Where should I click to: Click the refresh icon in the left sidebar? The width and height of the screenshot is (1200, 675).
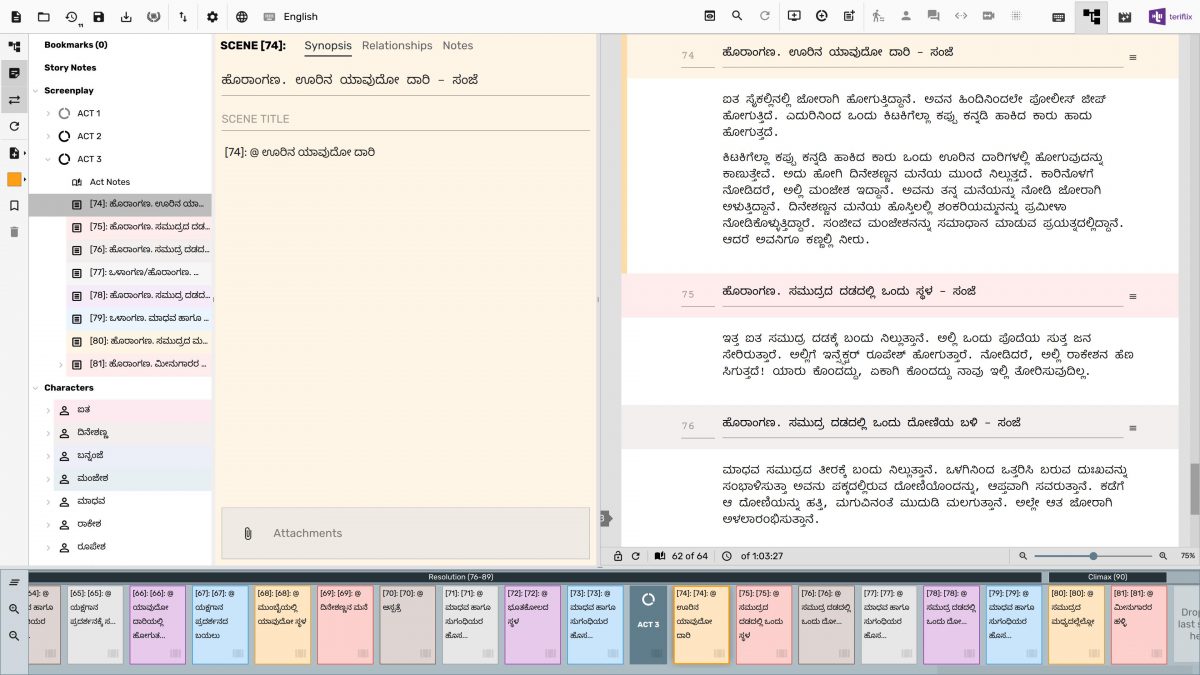click(x=15, y=127)
